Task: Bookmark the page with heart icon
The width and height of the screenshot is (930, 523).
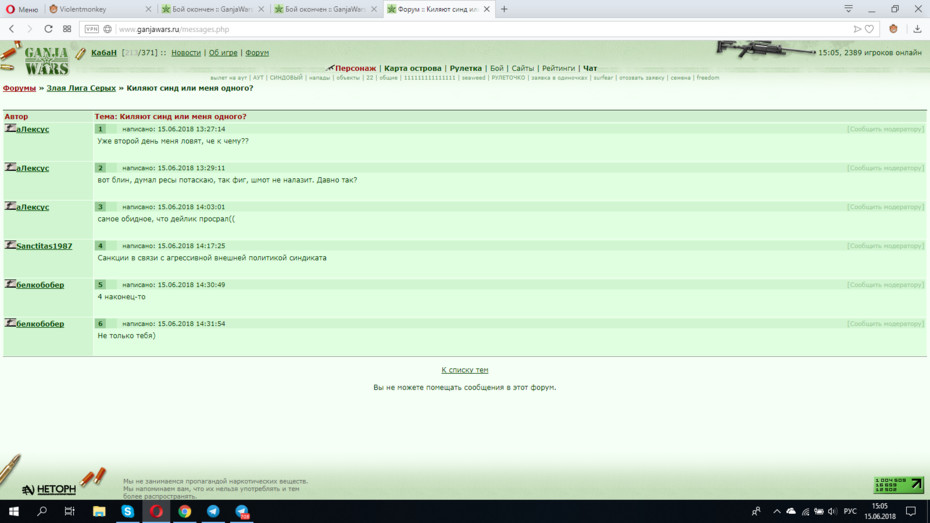Action: tap(870, 29)
